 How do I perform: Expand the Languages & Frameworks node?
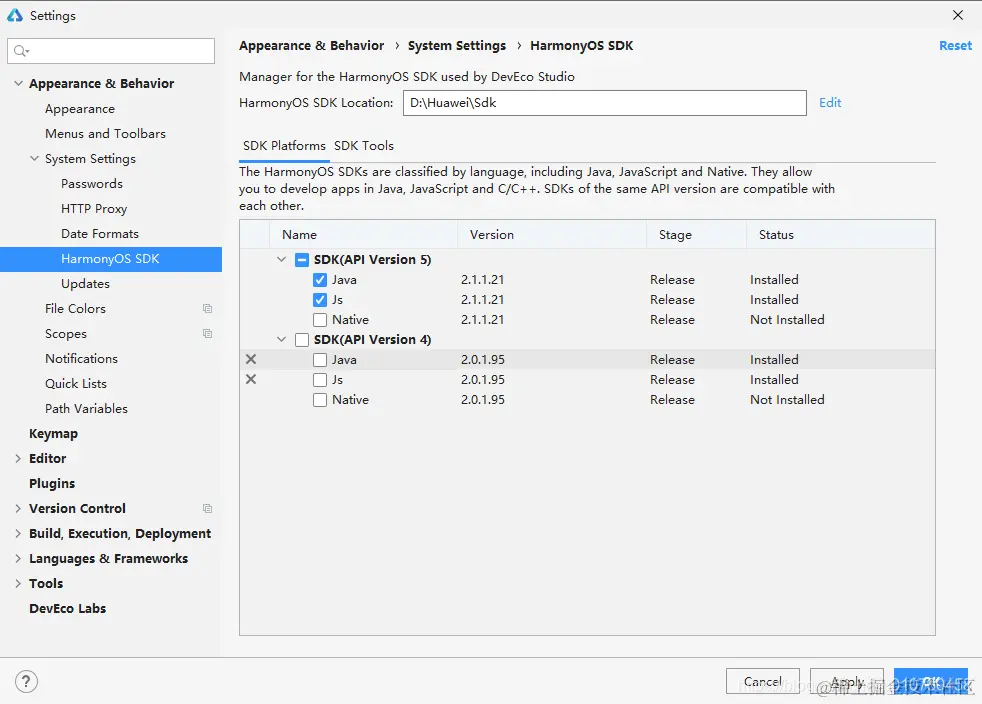coord(18,559)
